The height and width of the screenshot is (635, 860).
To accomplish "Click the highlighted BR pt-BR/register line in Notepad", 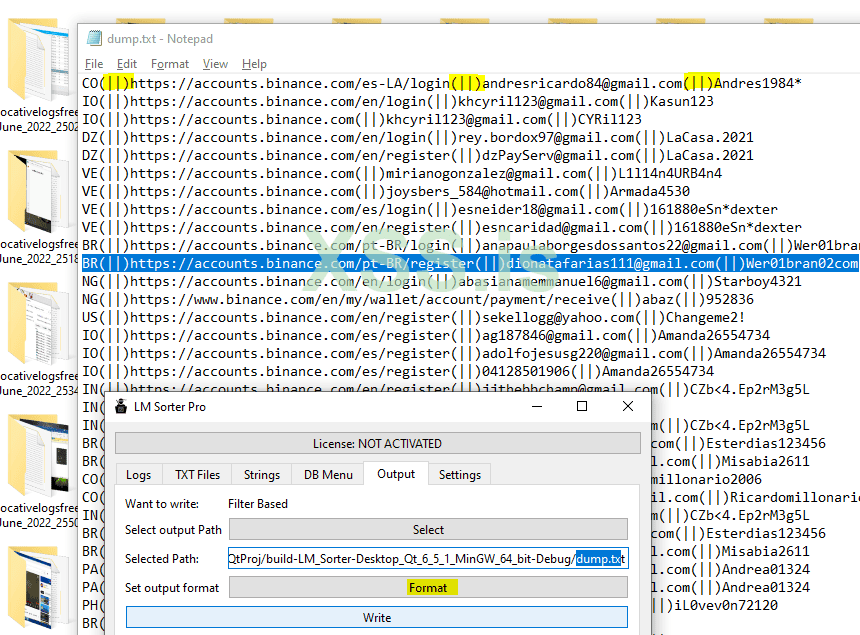I will pos(471,264).
